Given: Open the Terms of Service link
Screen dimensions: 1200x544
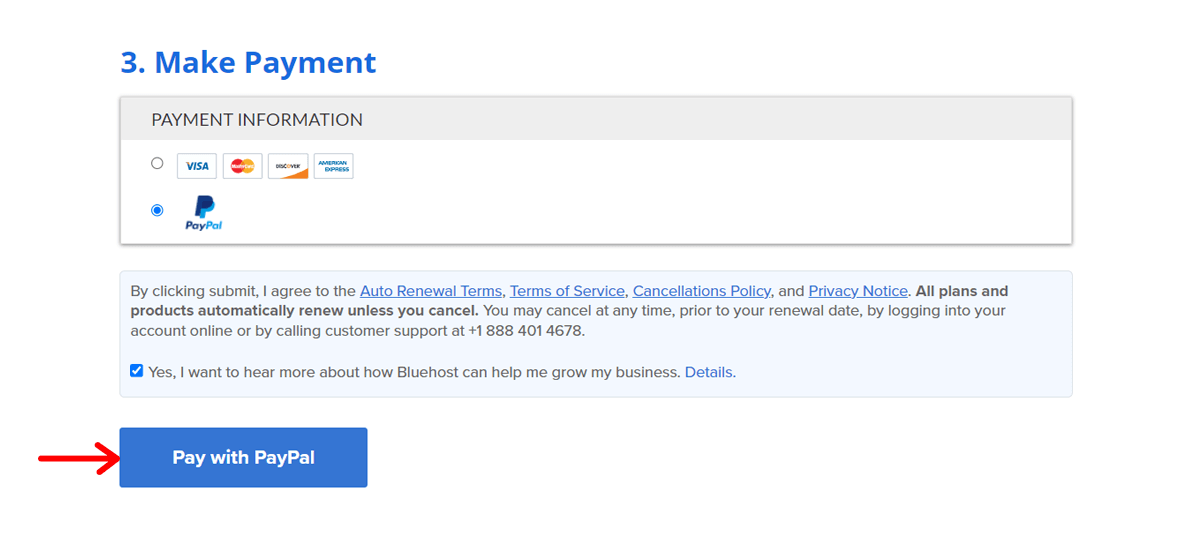Looking at the screenshot, I should (567, 291).
